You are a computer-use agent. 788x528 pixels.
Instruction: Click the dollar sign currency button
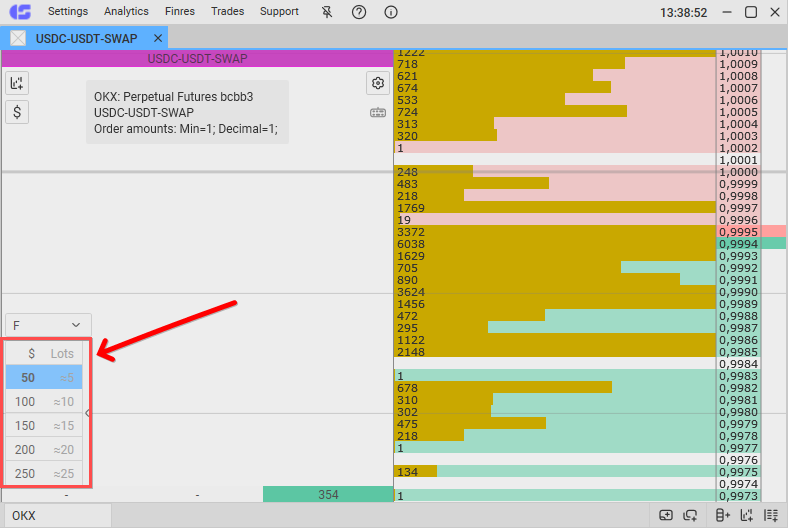pyautogui.click(x=17, y=111)
